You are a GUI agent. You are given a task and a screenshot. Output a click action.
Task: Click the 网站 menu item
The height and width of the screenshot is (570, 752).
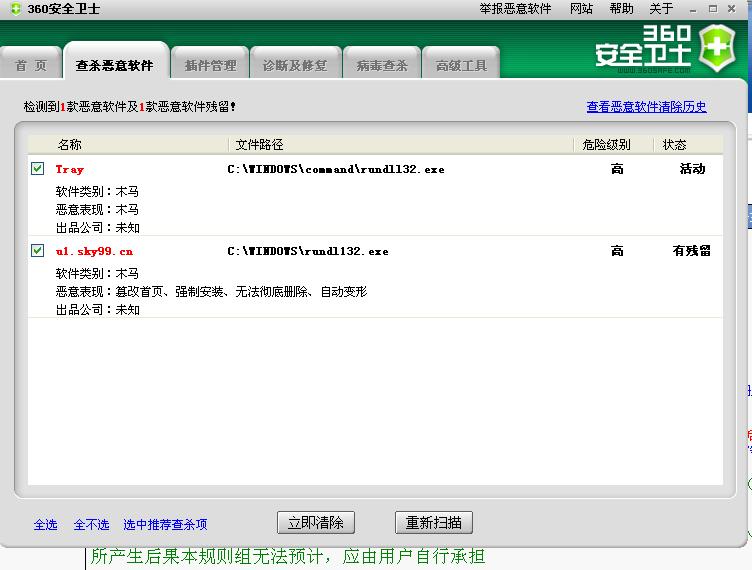tap(581, 9)
